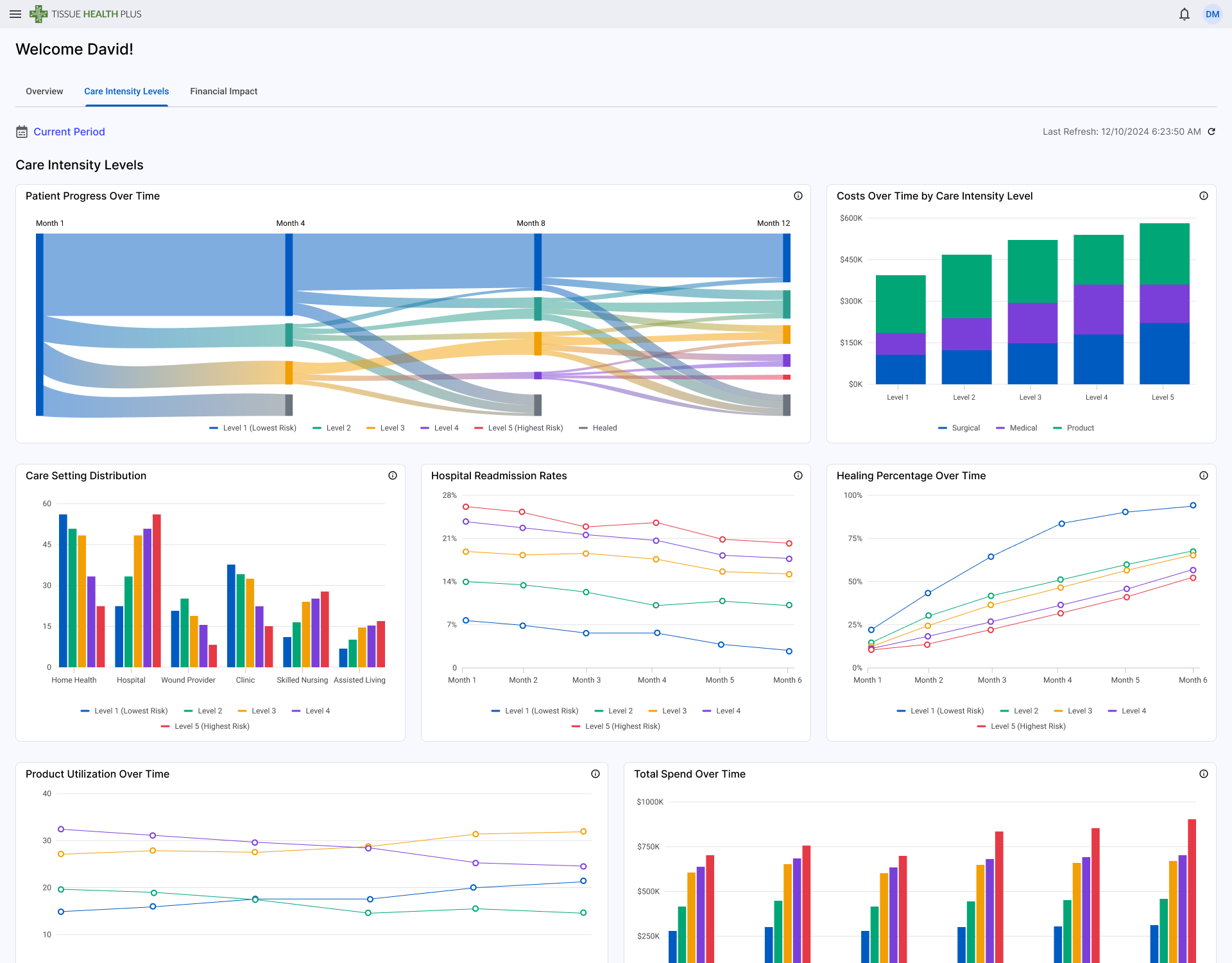This screenshot has height=963, width=1232.
Task: Open info icon for Healing Percentage Over Time
Action: (1203, 475)
